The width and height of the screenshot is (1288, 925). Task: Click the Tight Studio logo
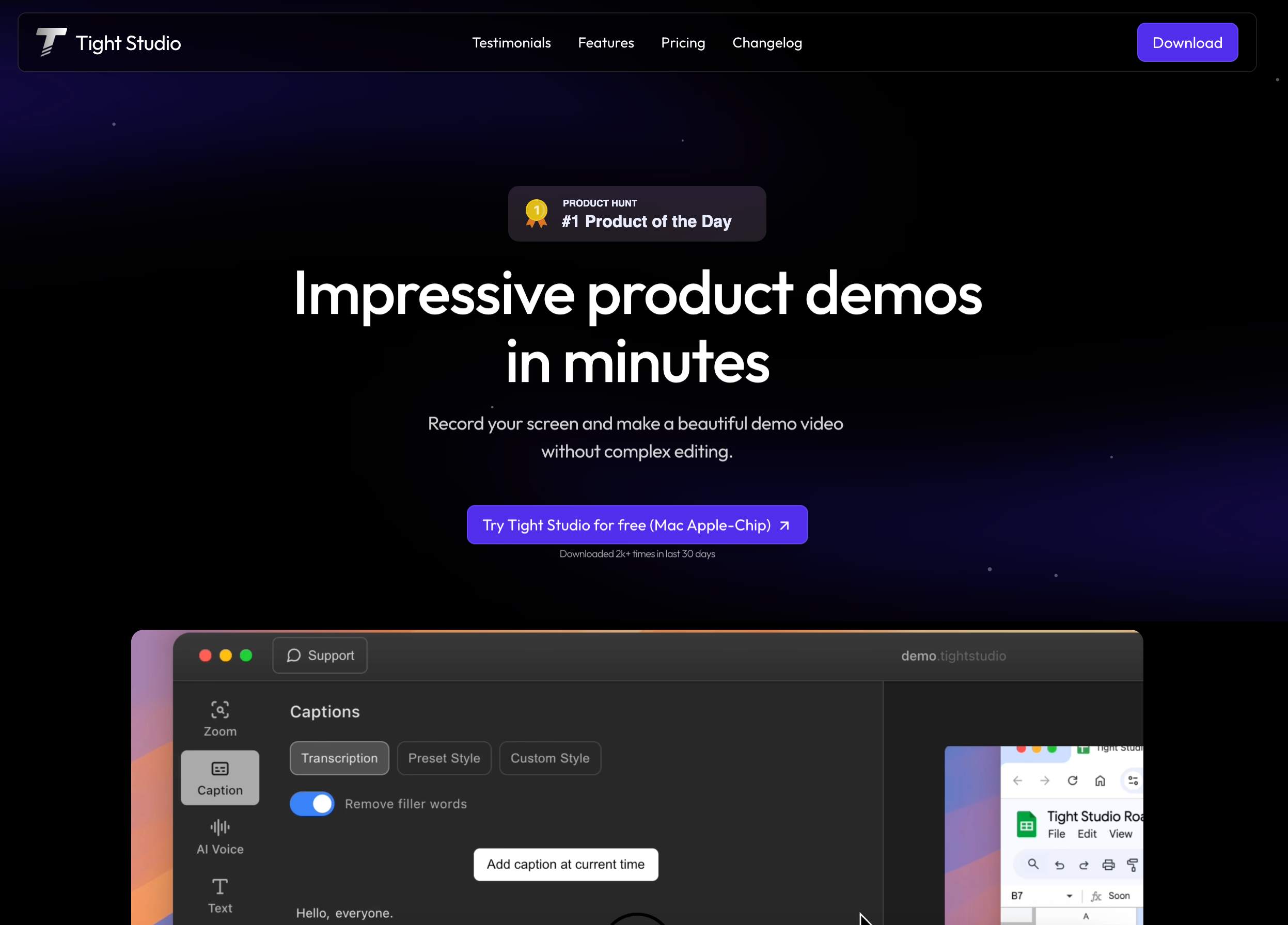coord(52,42)
